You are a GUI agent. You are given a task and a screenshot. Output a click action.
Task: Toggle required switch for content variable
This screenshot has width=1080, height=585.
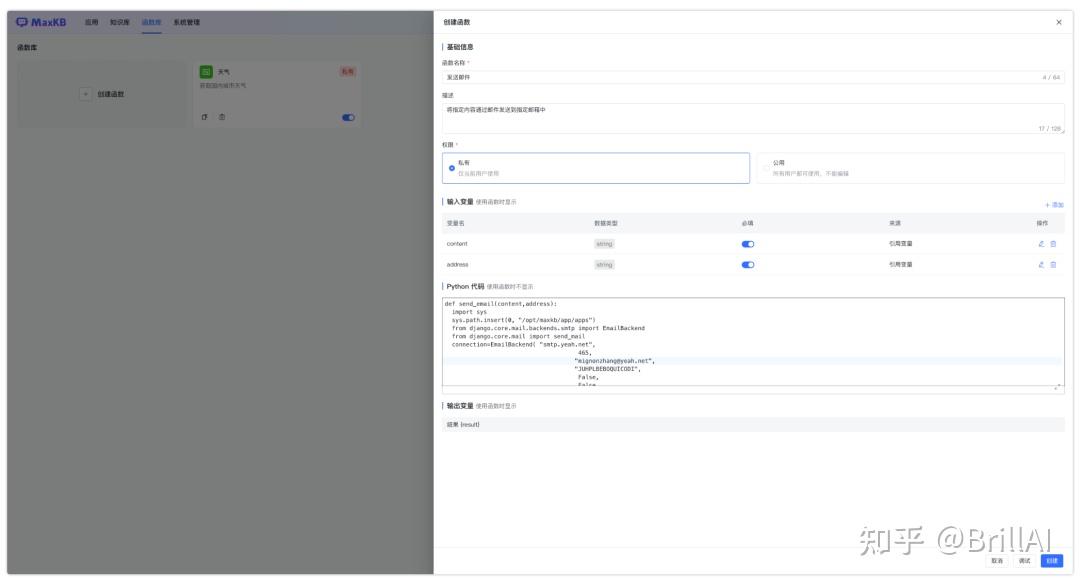748,244
